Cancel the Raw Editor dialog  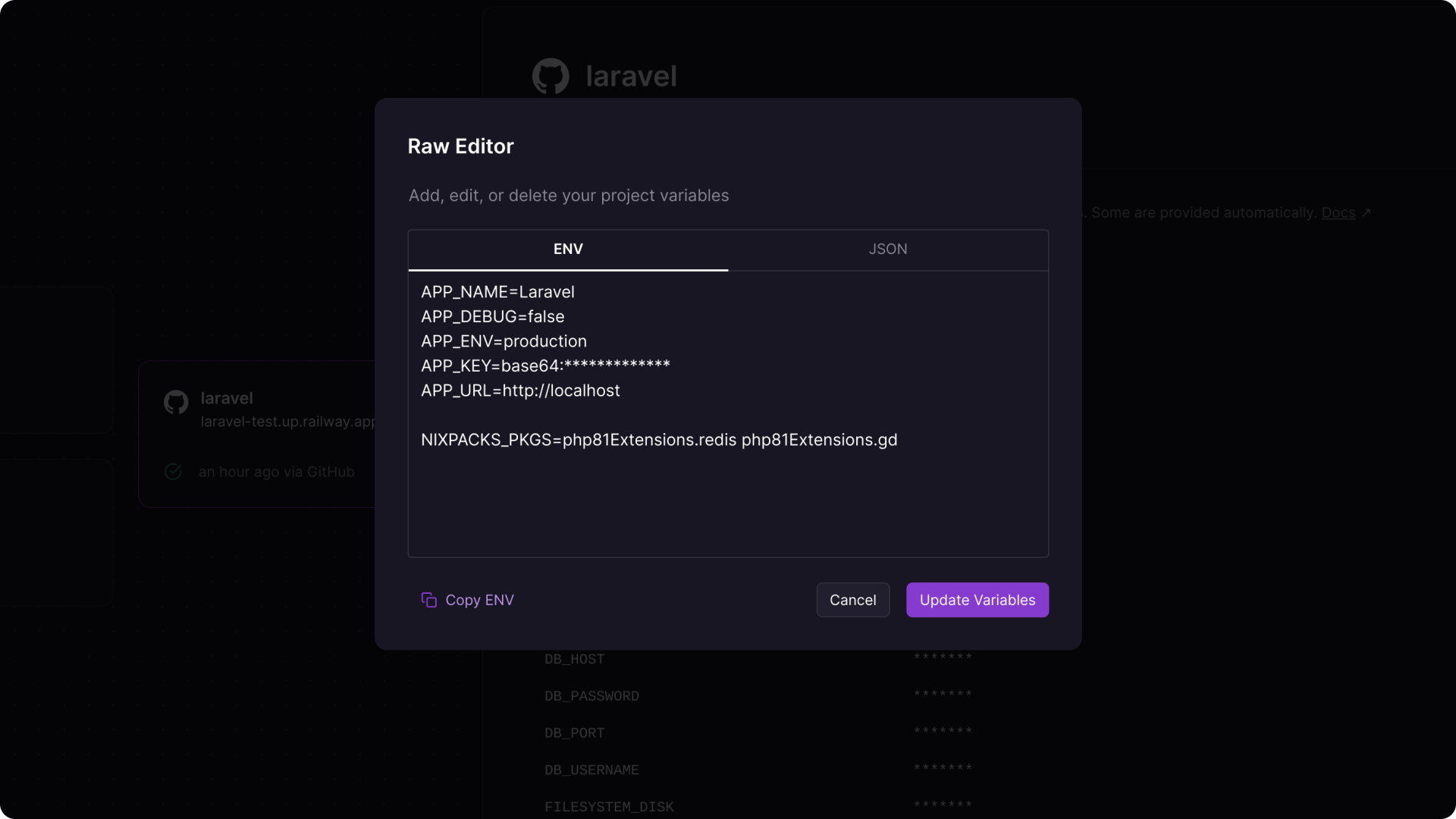pos(852,600)
